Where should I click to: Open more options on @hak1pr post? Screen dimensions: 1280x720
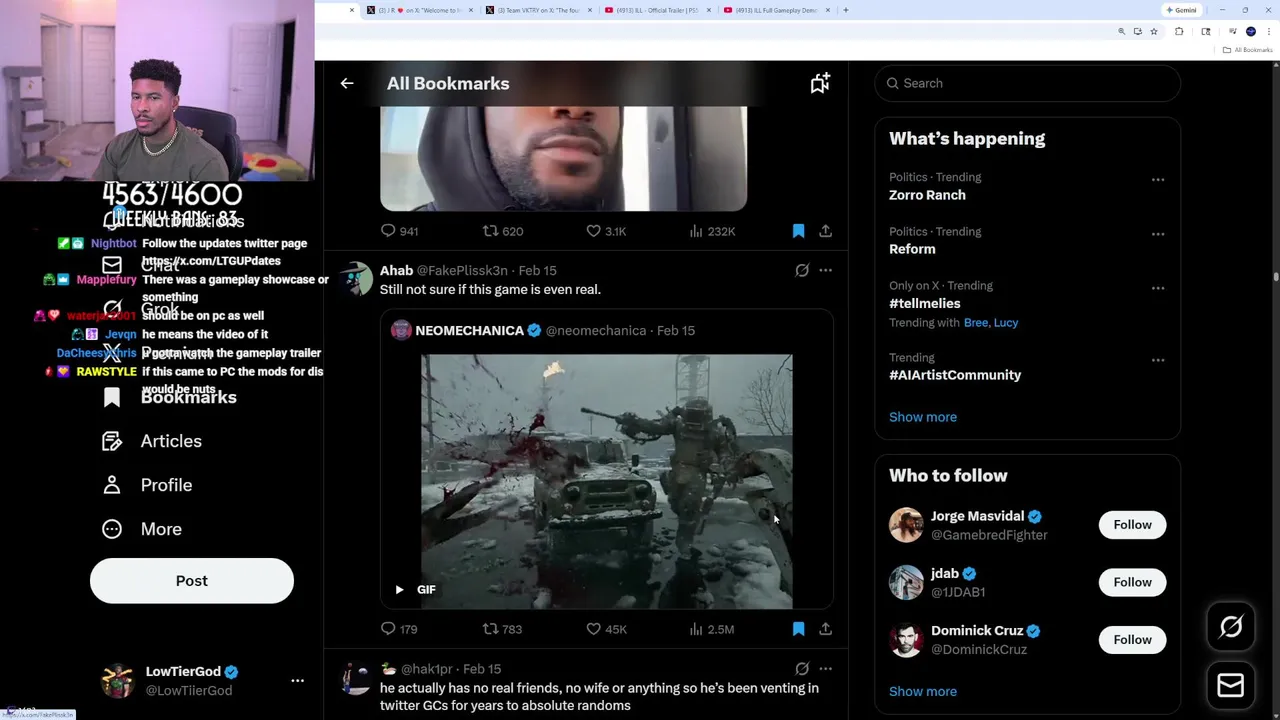click(x=825, y=669)
